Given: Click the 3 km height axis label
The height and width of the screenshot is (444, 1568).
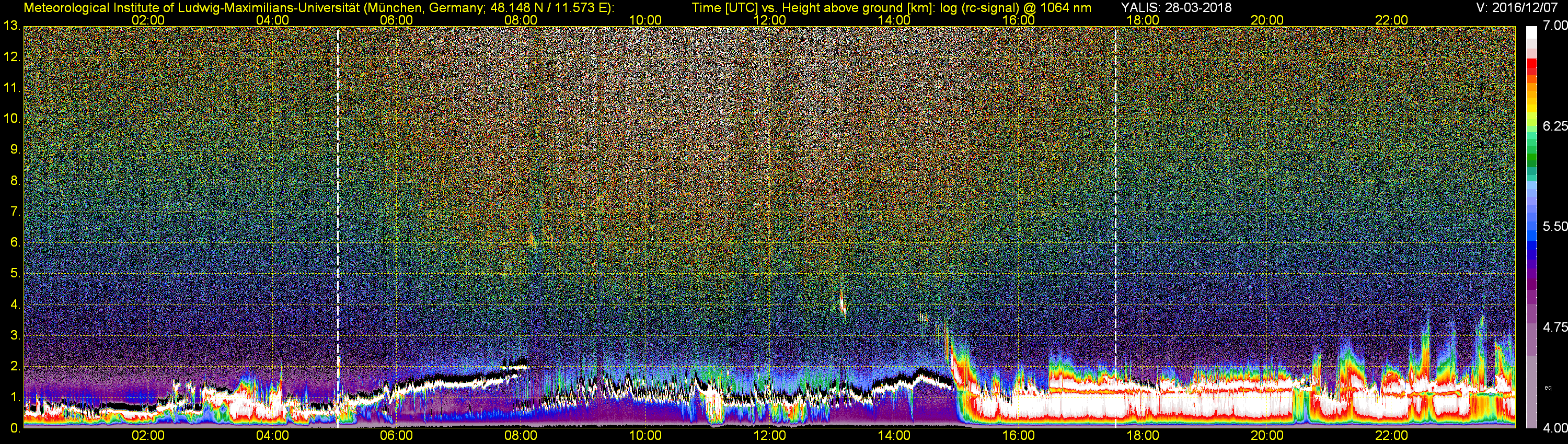Looking at the screenshot, I should tap(15, 336).
